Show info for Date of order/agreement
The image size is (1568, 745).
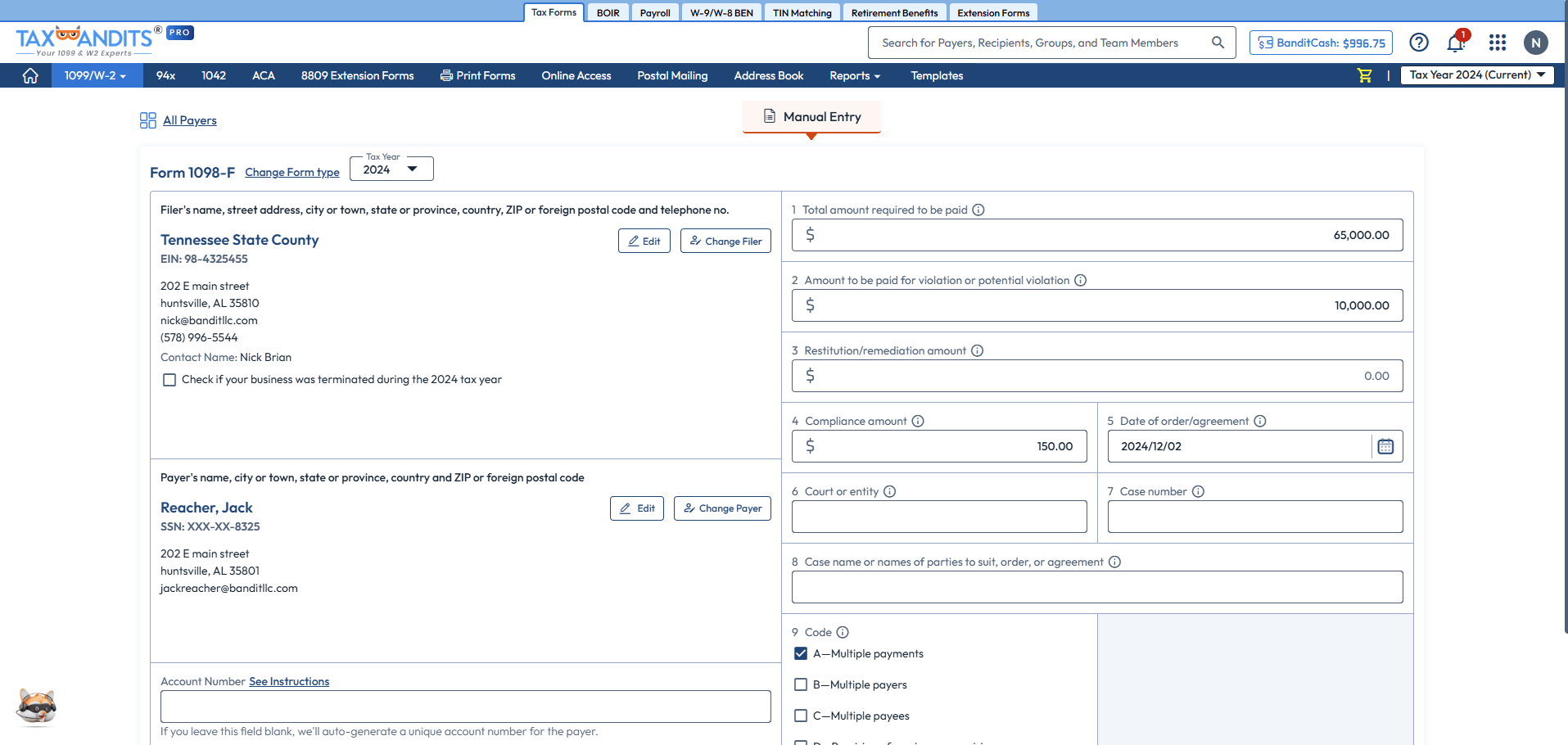coord(1260,421)
